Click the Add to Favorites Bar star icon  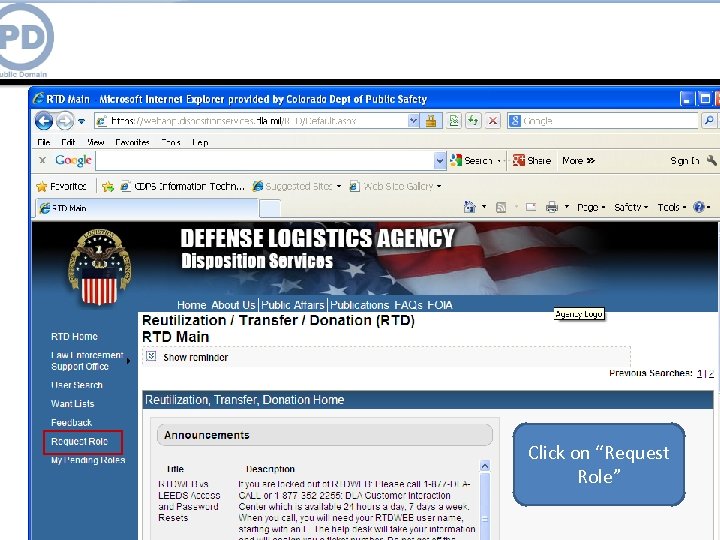point(108,186)
